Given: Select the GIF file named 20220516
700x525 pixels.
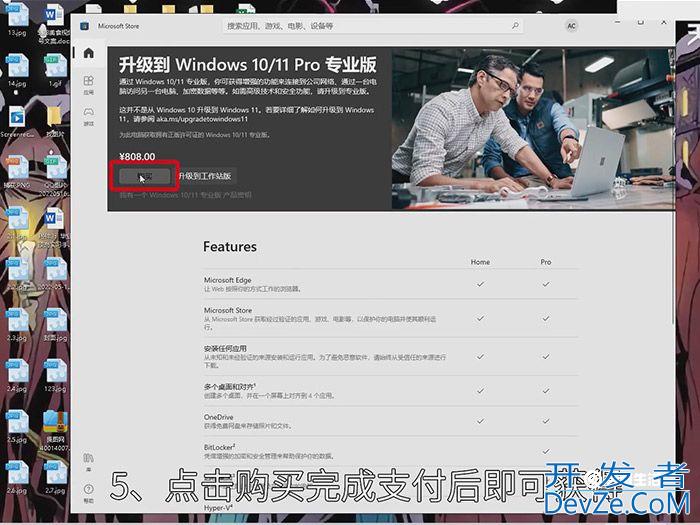Looking at the screenshot, I should click(56, 175).
